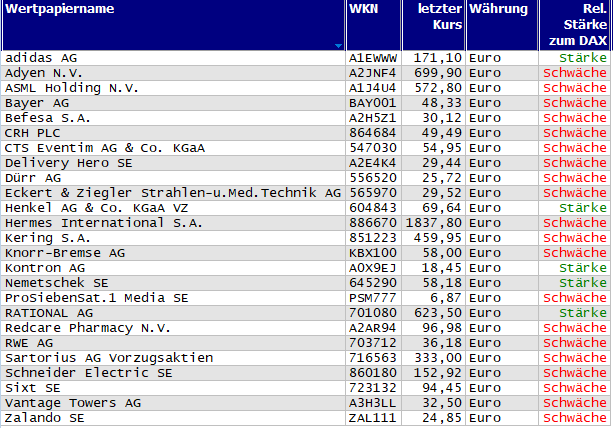Select the adidas AG row name
This screenshot has height=428, width=613.
[x=41, y=58]
